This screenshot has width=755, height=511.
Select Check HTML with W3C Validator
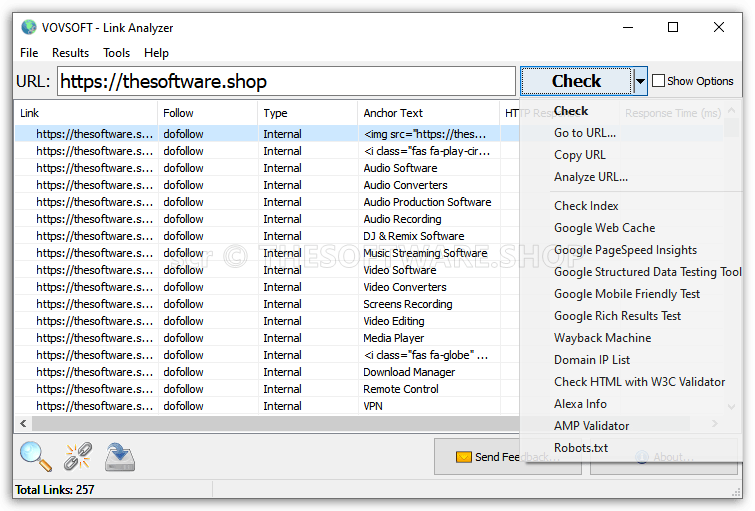click(639, 382)
